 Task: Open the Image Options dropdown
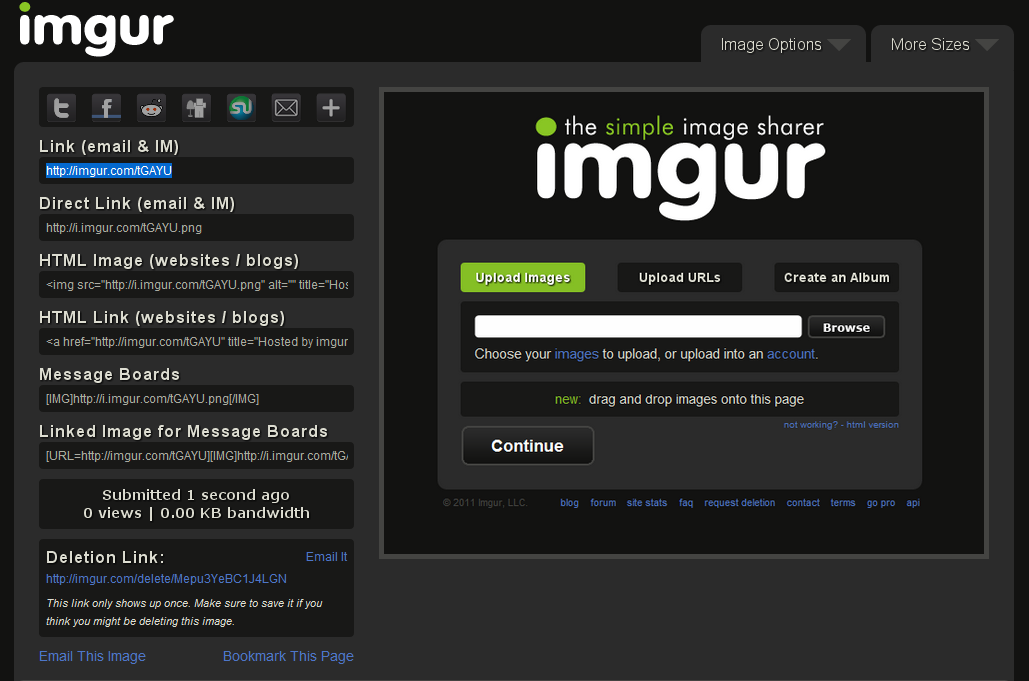tap(783, 44)
